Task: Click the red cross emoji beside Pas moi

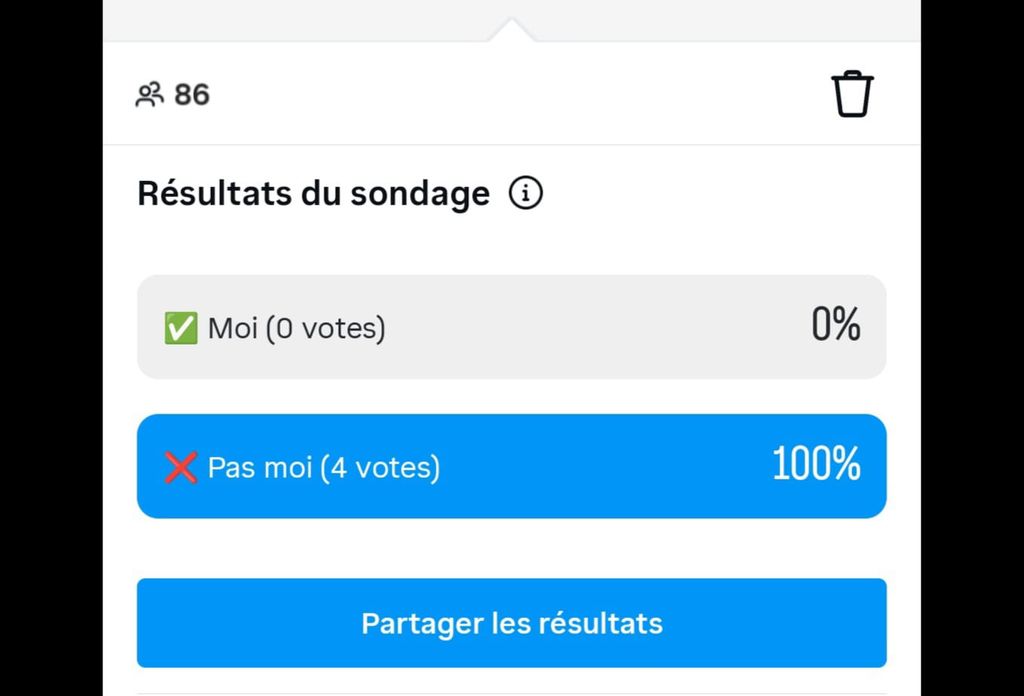Action: tap(181, 467)
